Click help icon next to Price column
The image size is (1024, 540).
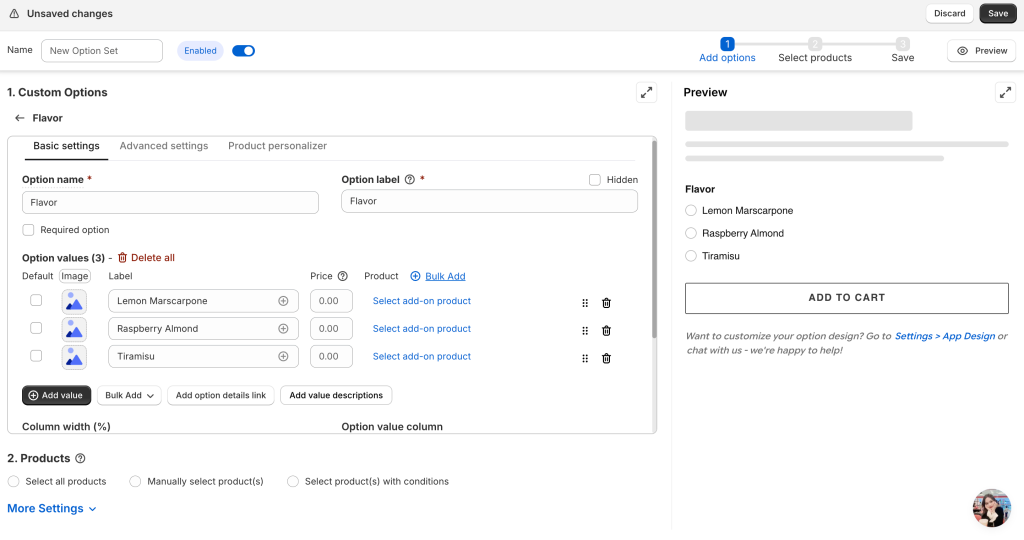tap(343, 276)
